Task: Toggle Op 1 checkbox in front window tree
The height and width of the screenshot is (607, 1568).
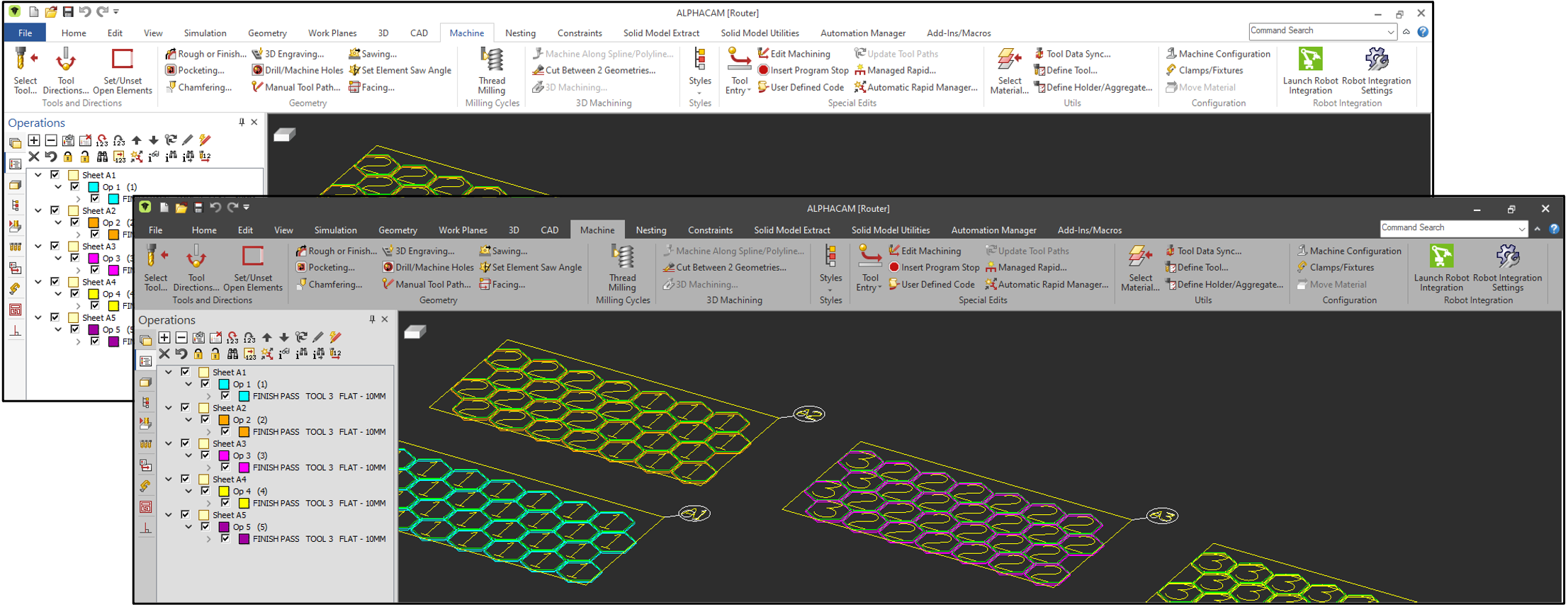Action: pyautogui.click(x=205, y=384)
